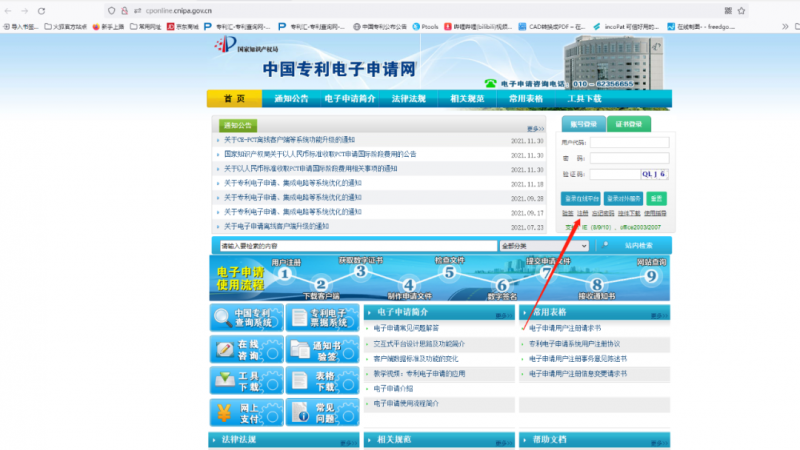This screenshot has width=800, height=450.
Task: Click the green 重置 reset button
Action: point(656,198)
